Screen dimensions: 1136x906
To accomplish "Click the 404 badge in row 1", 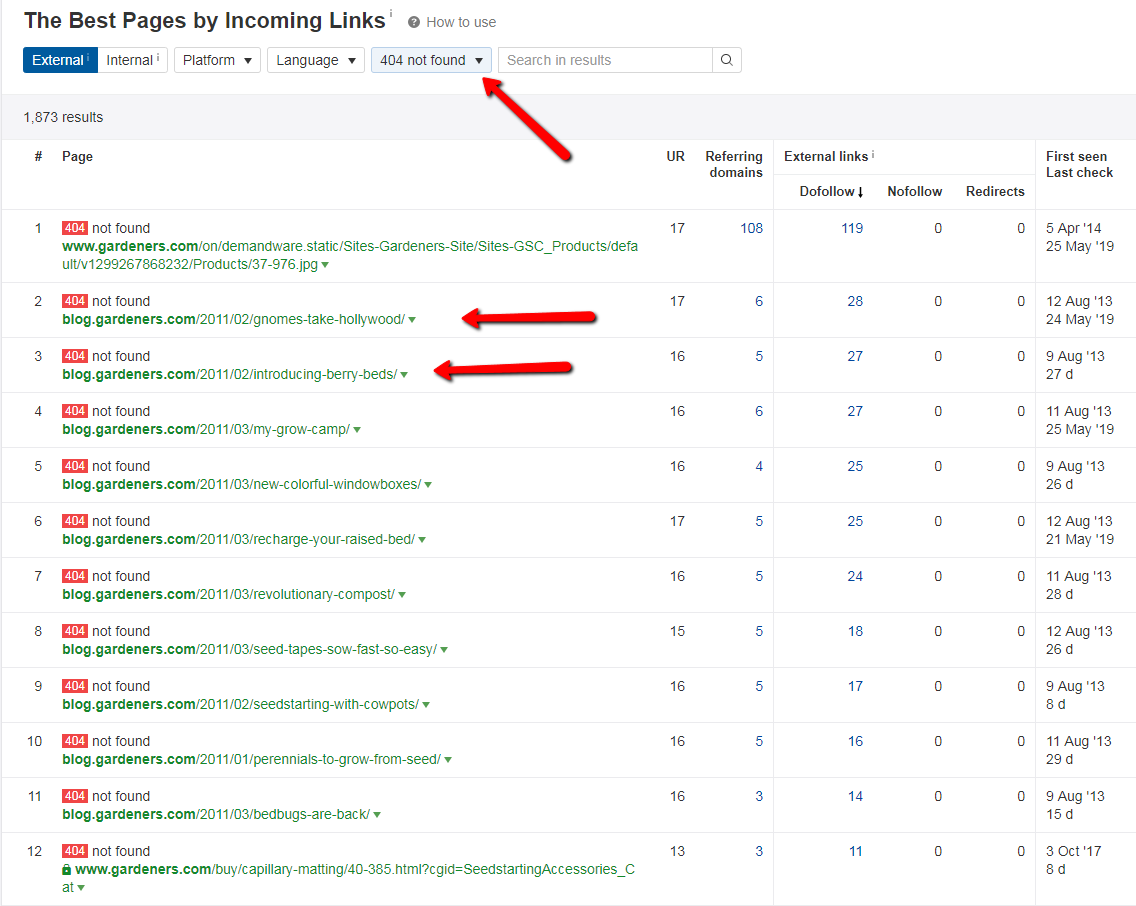I will click(x=75, y=228).
